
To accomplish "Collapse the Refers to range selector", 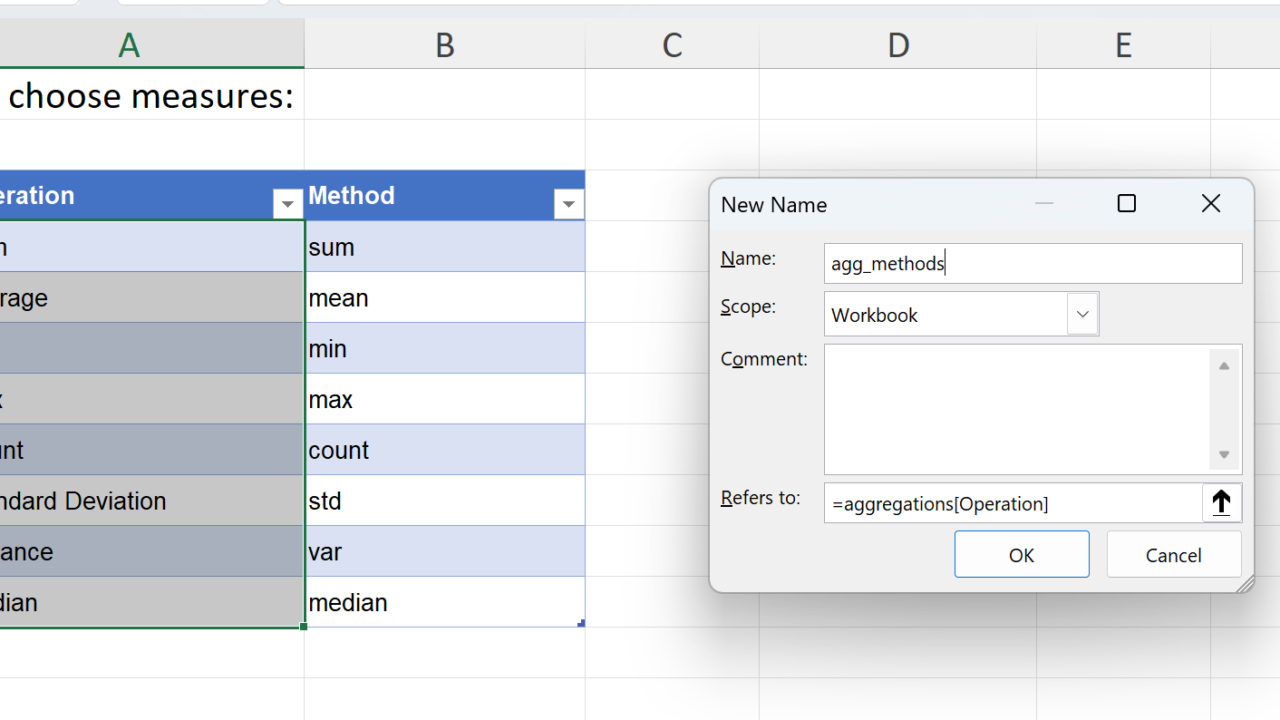I will point(1221,503).
